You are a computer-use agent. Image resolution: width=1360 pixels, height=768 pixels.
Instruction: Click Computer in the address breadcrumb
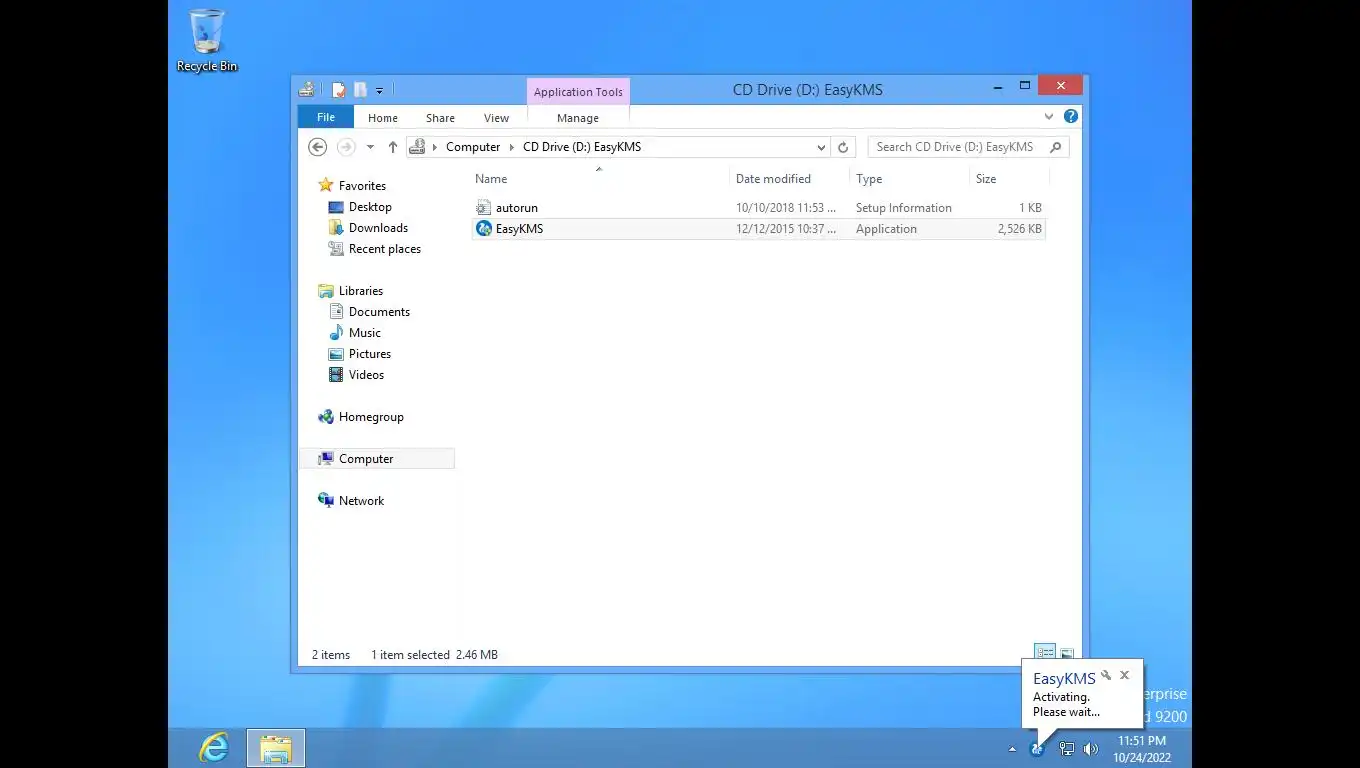473,147
